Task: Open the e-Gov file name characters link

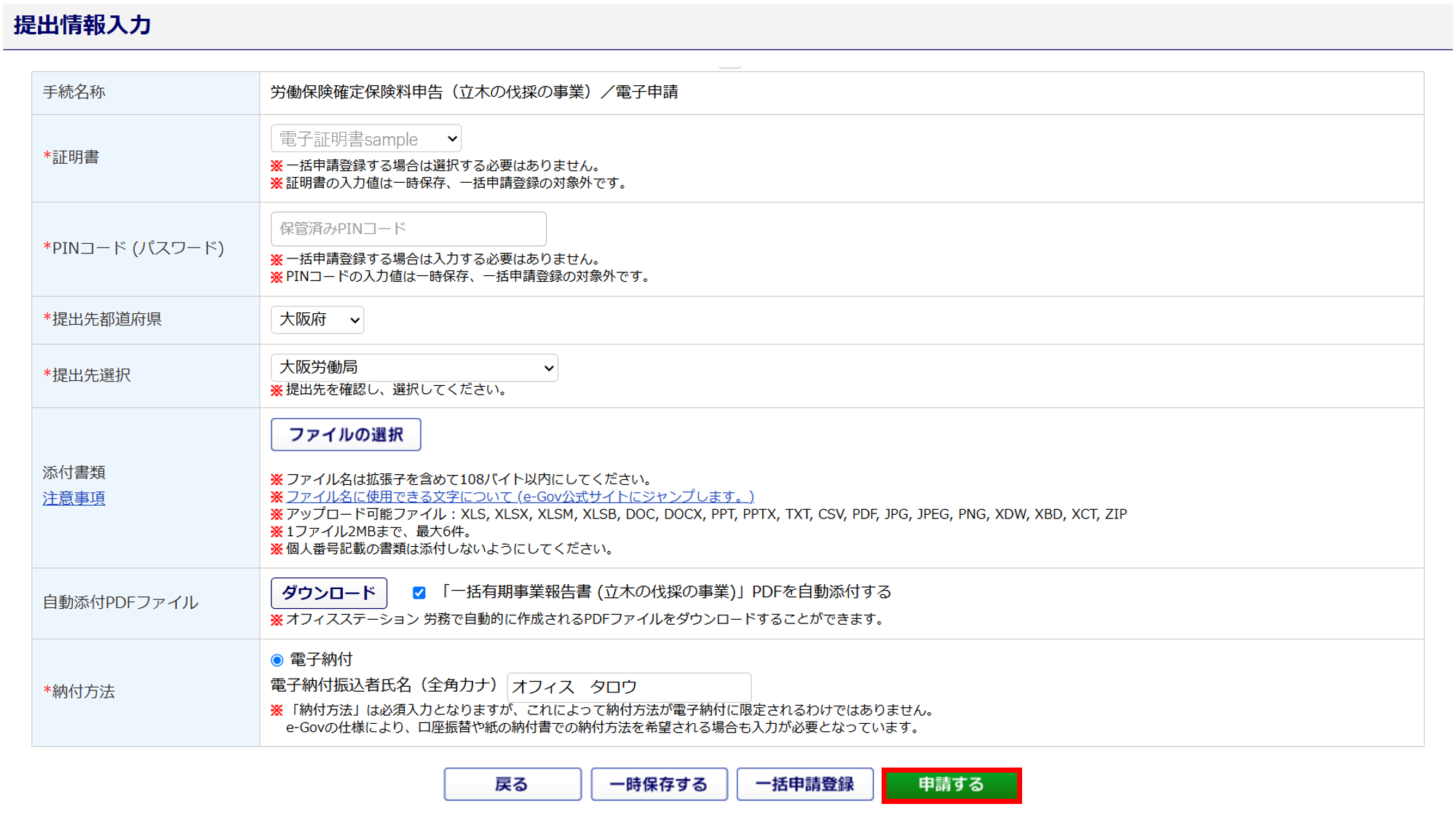Action: tap(520, 497)
